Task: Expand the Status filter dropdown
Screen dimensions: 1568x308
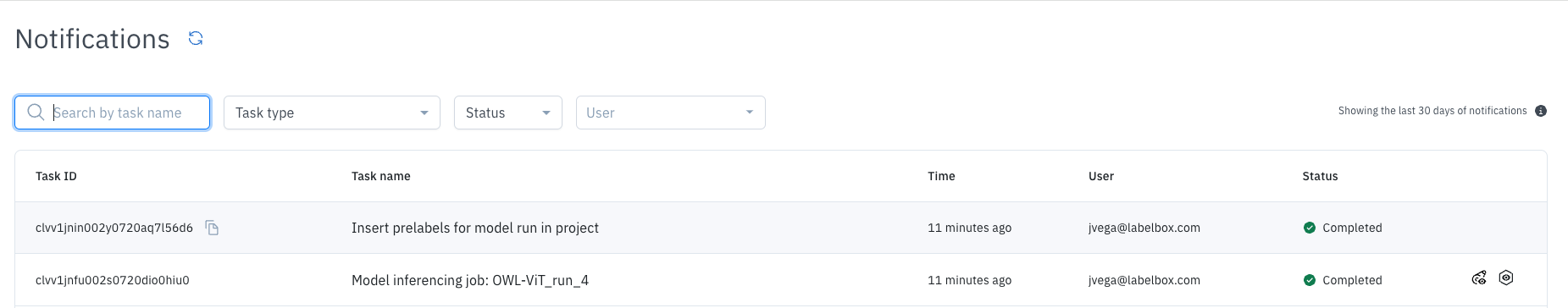Action: (508, 113)
